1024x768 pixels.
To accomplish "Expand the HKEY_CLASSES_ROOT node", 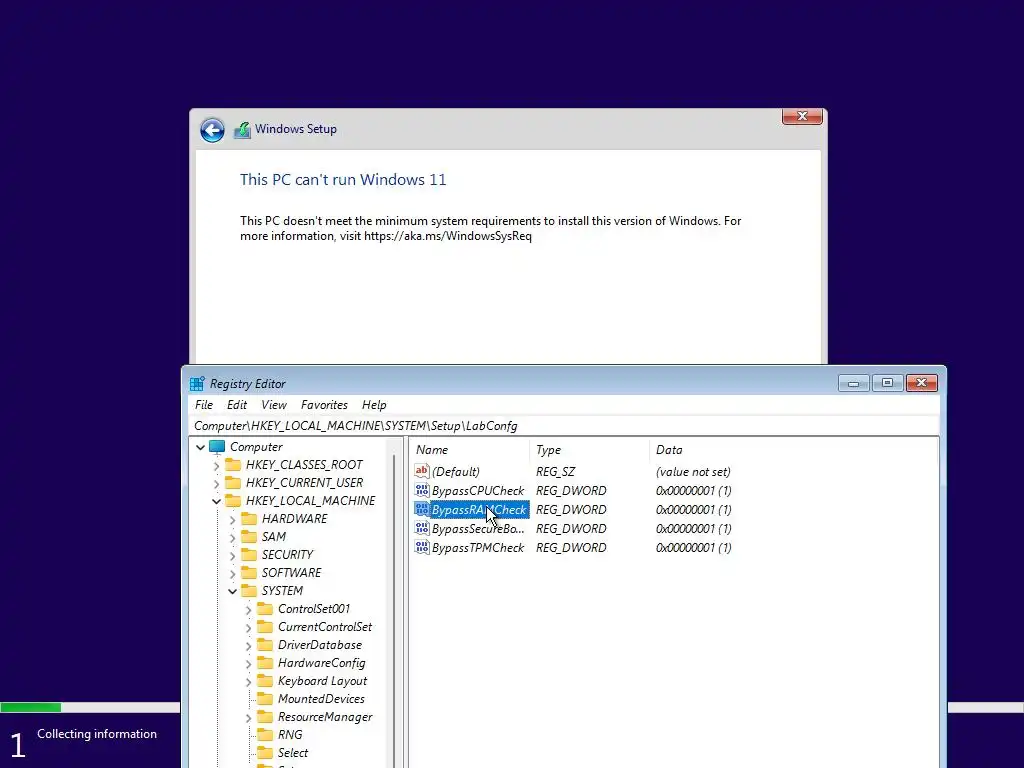I will (x=217, y=466).
